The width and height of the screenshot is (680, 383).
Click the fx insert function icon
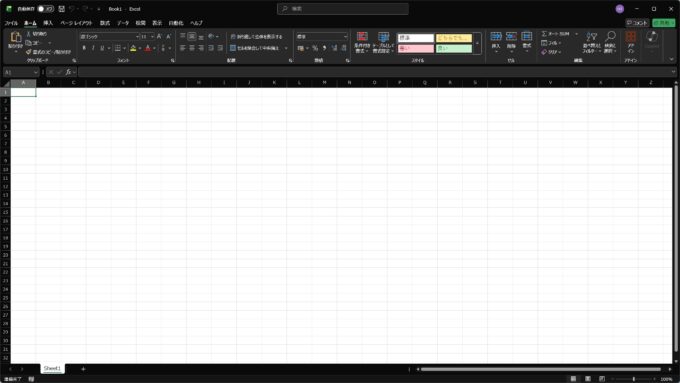[x=68, y=72]
